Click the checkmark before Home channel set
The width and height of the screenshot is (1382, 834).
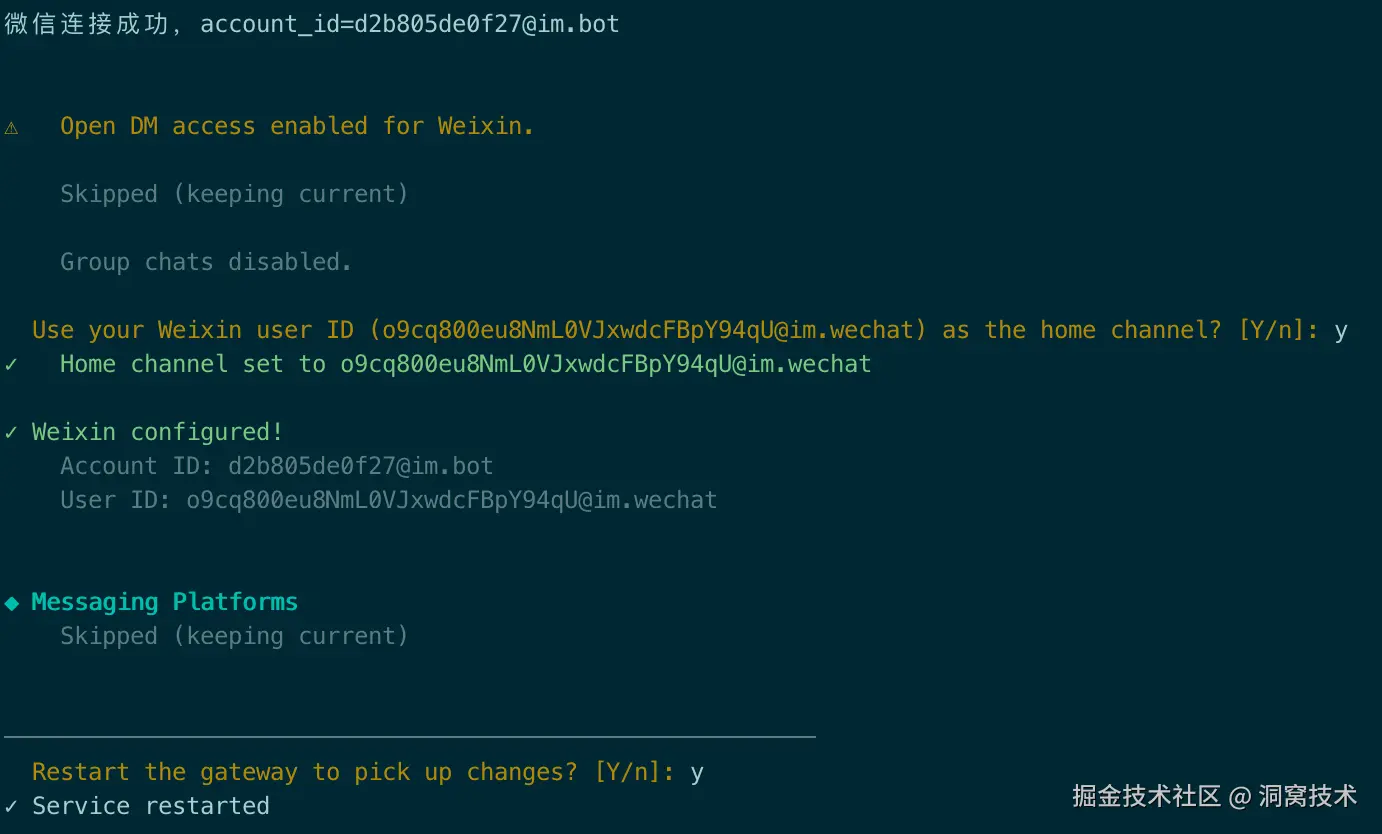click(x=11, y=364)
